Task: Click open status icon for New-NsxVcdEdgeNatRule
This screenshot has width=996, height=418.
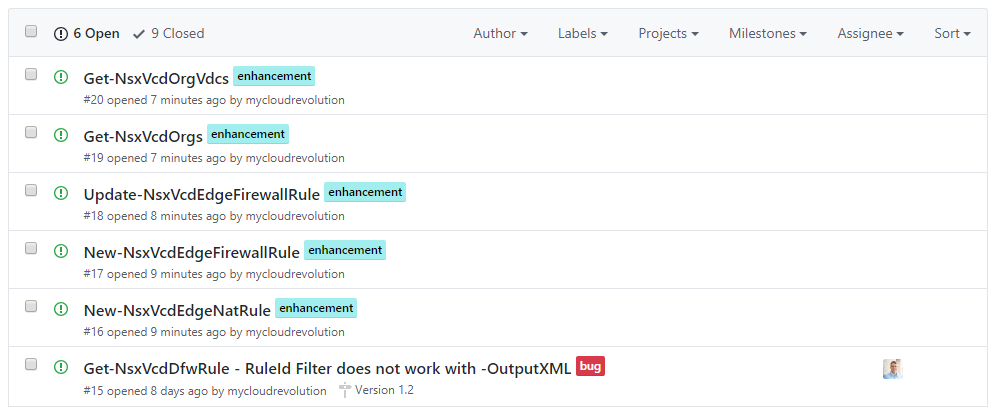Action: click(61, 309)
